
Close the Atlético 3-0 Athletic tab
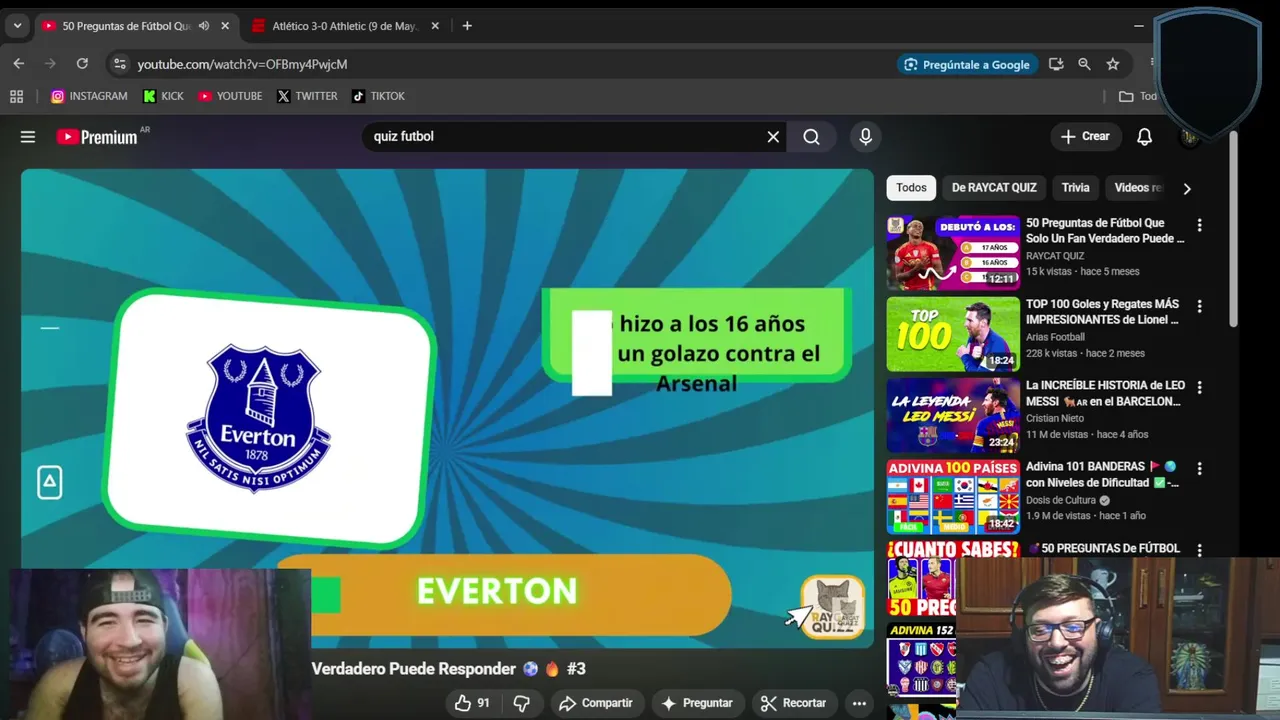pyautogui.click(x=435, y=26)
